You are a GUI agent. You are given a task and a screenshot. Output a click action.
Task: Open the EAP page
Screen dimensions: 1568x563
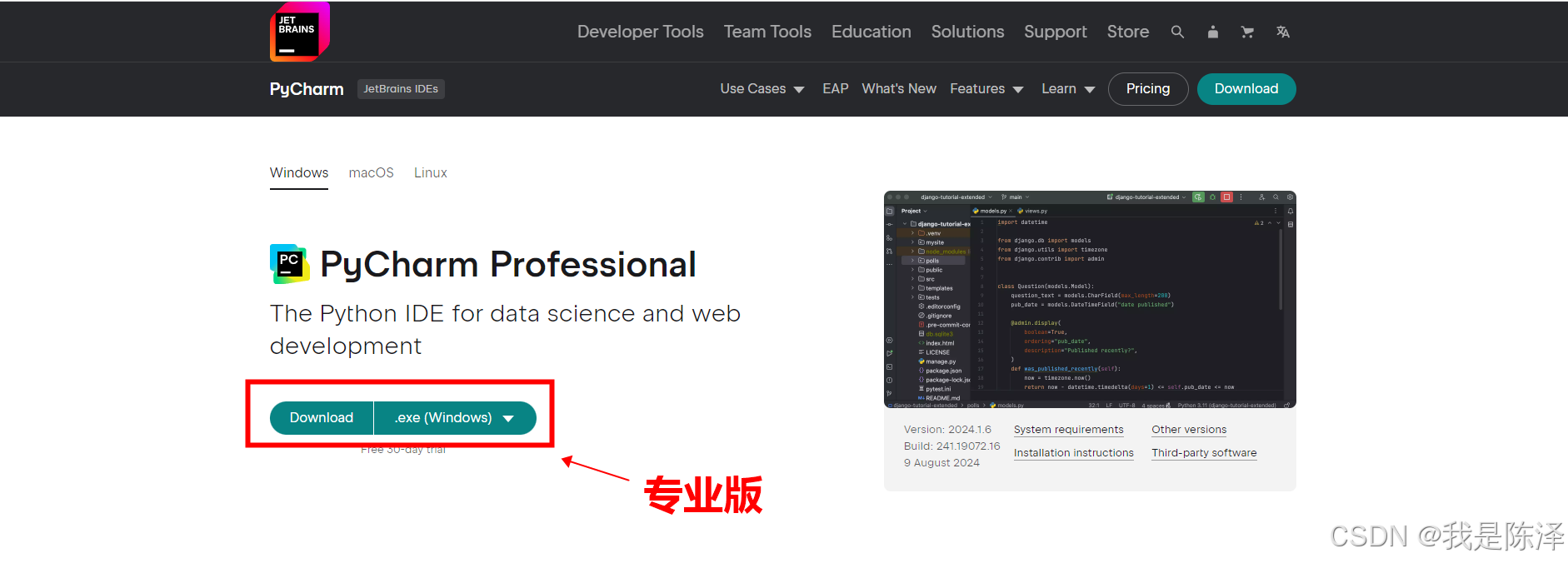tap(835, 89)
